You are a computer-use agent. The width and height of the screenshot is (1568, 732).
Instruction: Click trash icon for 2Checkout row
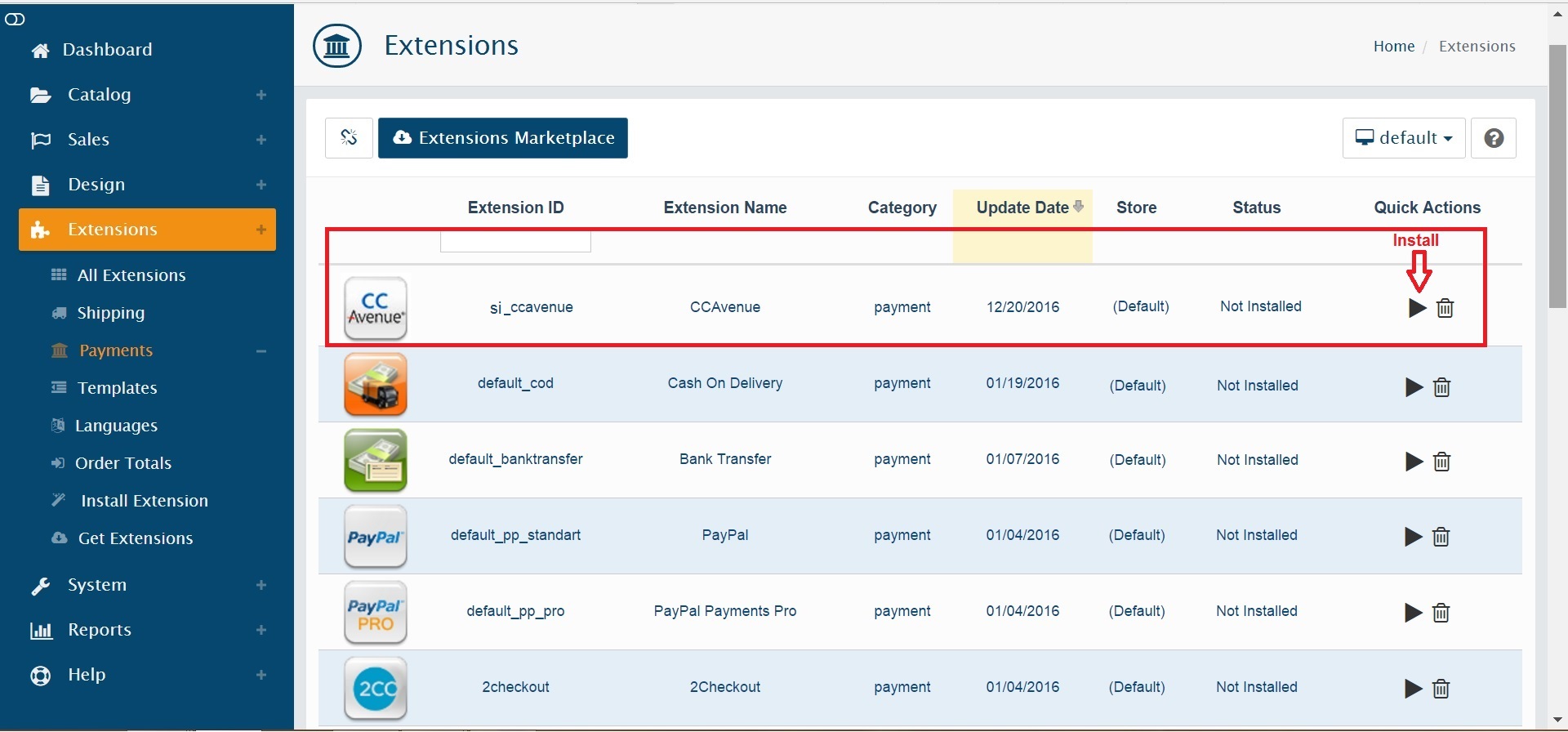click(x=1441, y=689)
